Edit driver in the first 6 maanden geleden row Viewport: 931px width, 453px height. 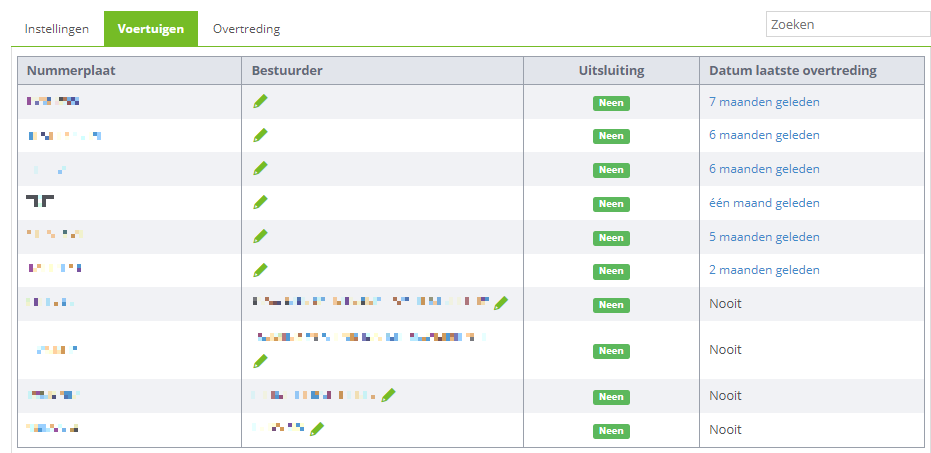click(x=260, y=135)
